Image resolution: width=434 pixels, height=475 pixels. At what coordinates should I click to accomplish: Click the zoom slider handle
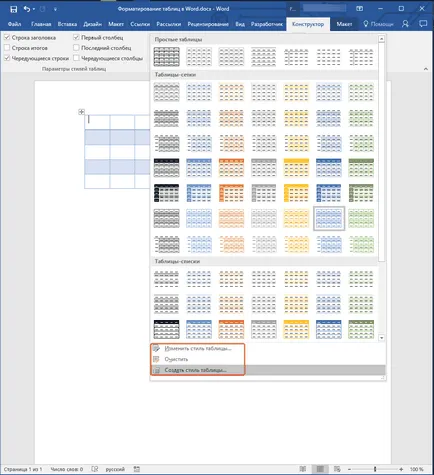375,469
